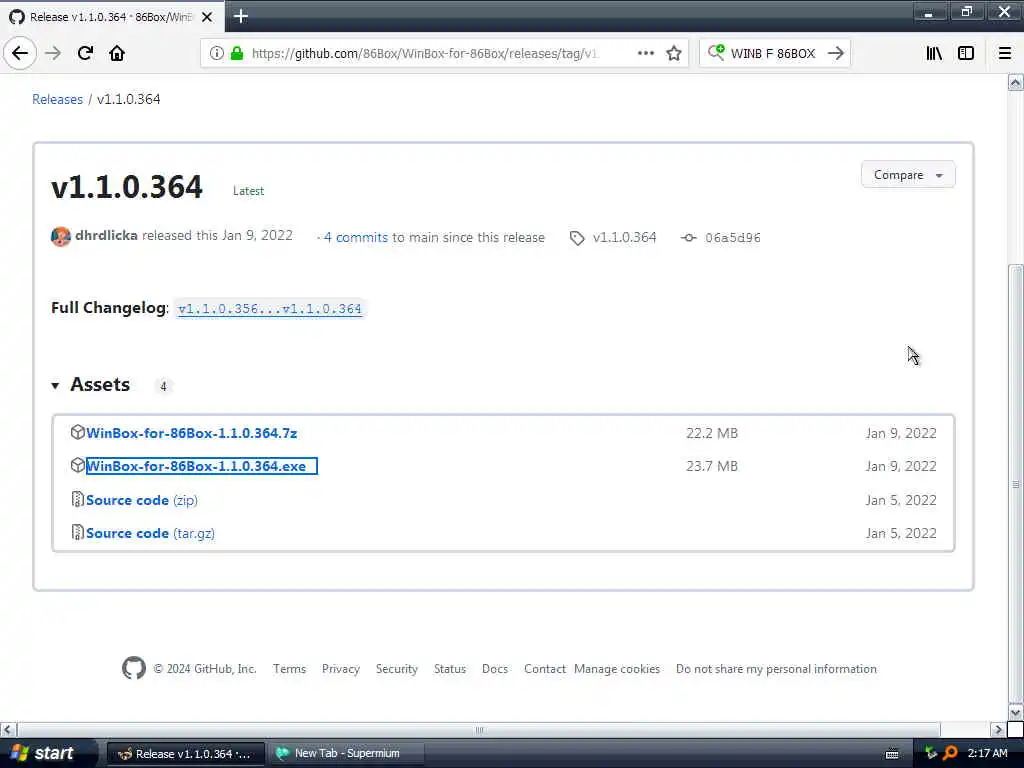Reload the current page

[x=85, y=54]
